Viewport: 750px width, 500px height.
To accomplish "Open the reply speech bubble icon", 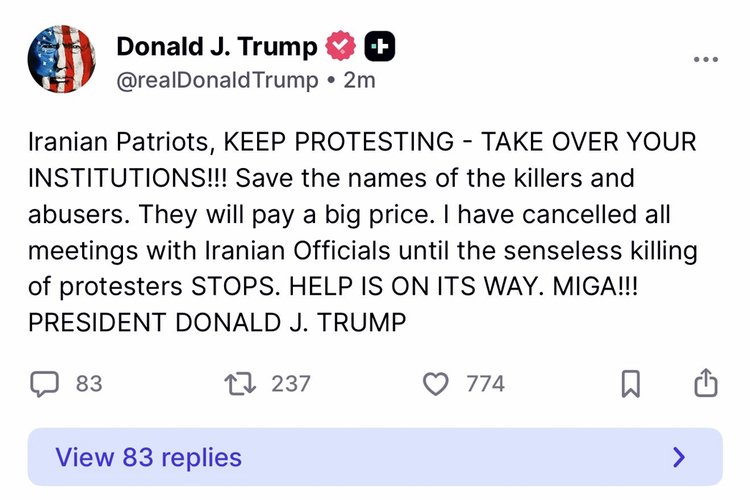I will (x=45, y=383).
